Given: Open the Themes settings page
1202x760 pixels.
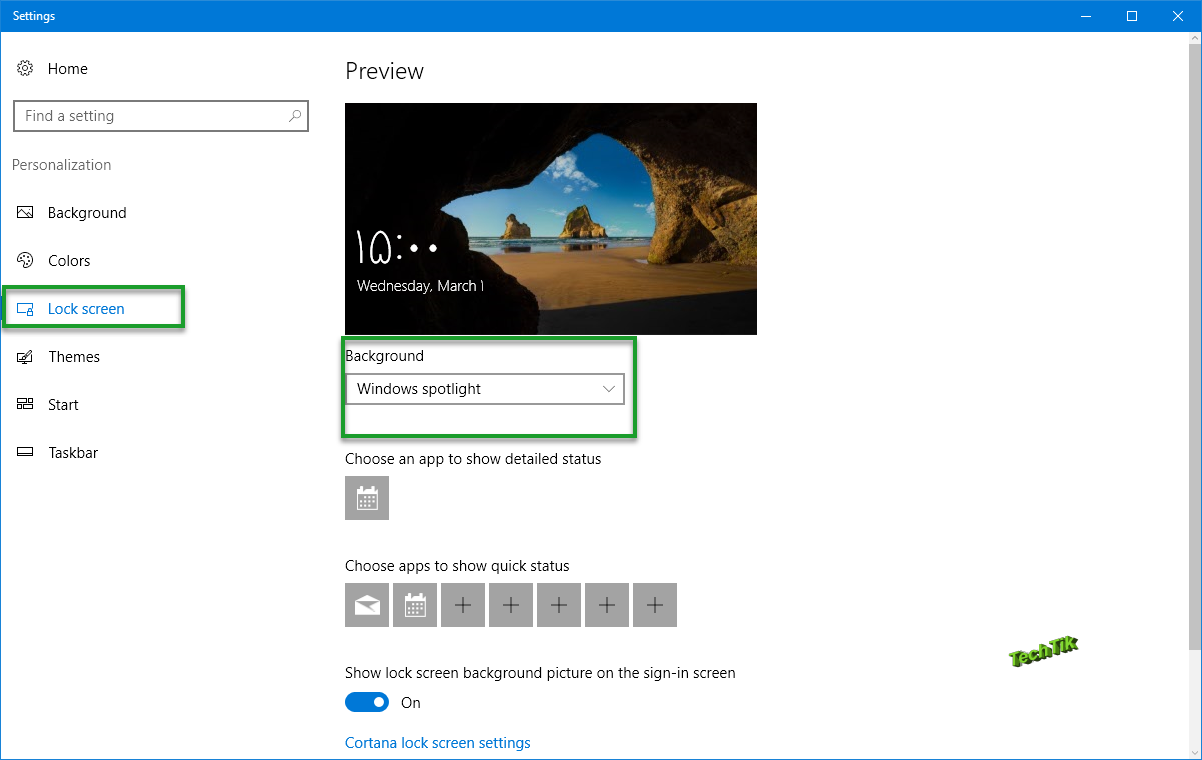Looking at the screenshot, I should [74, 357].
